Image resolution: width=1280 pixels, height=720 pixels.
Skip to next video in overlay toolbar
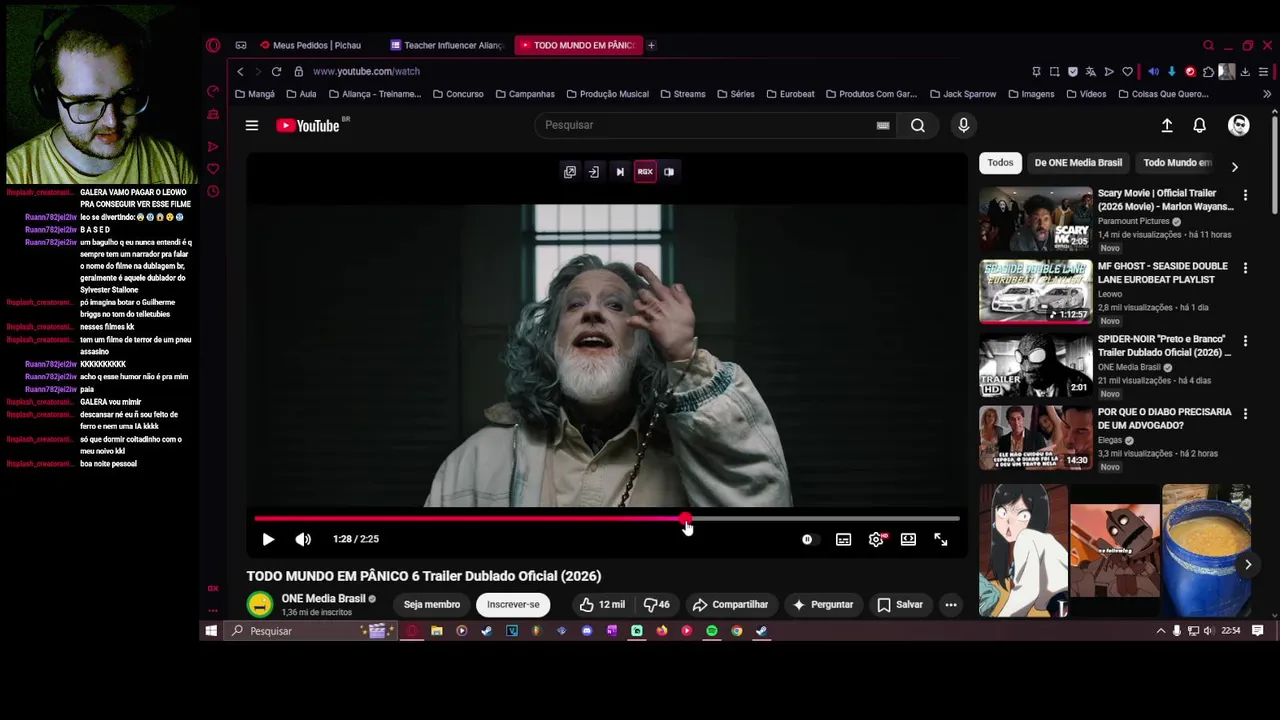point(620,172)
